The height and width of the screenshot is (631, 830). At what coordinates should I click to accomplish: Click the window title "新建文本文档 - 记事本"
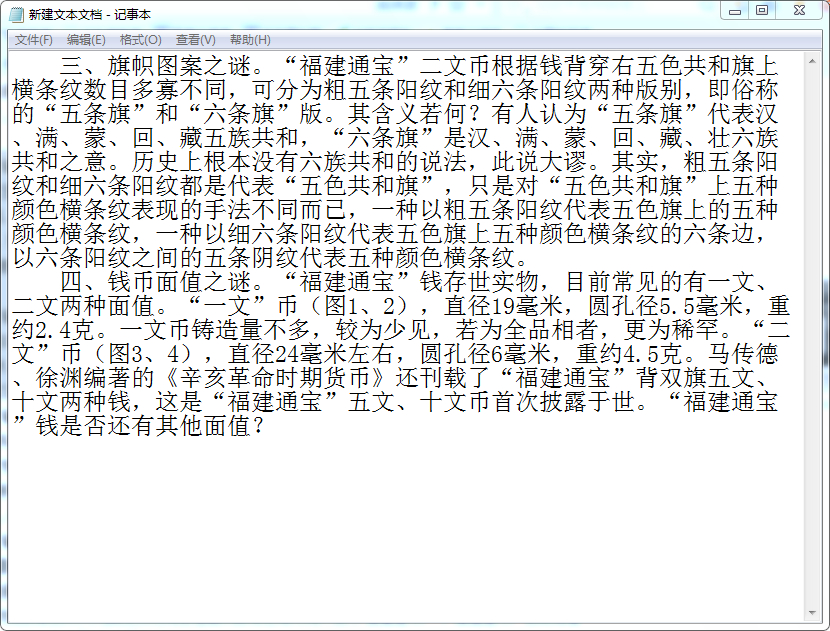tap(89, 14)
